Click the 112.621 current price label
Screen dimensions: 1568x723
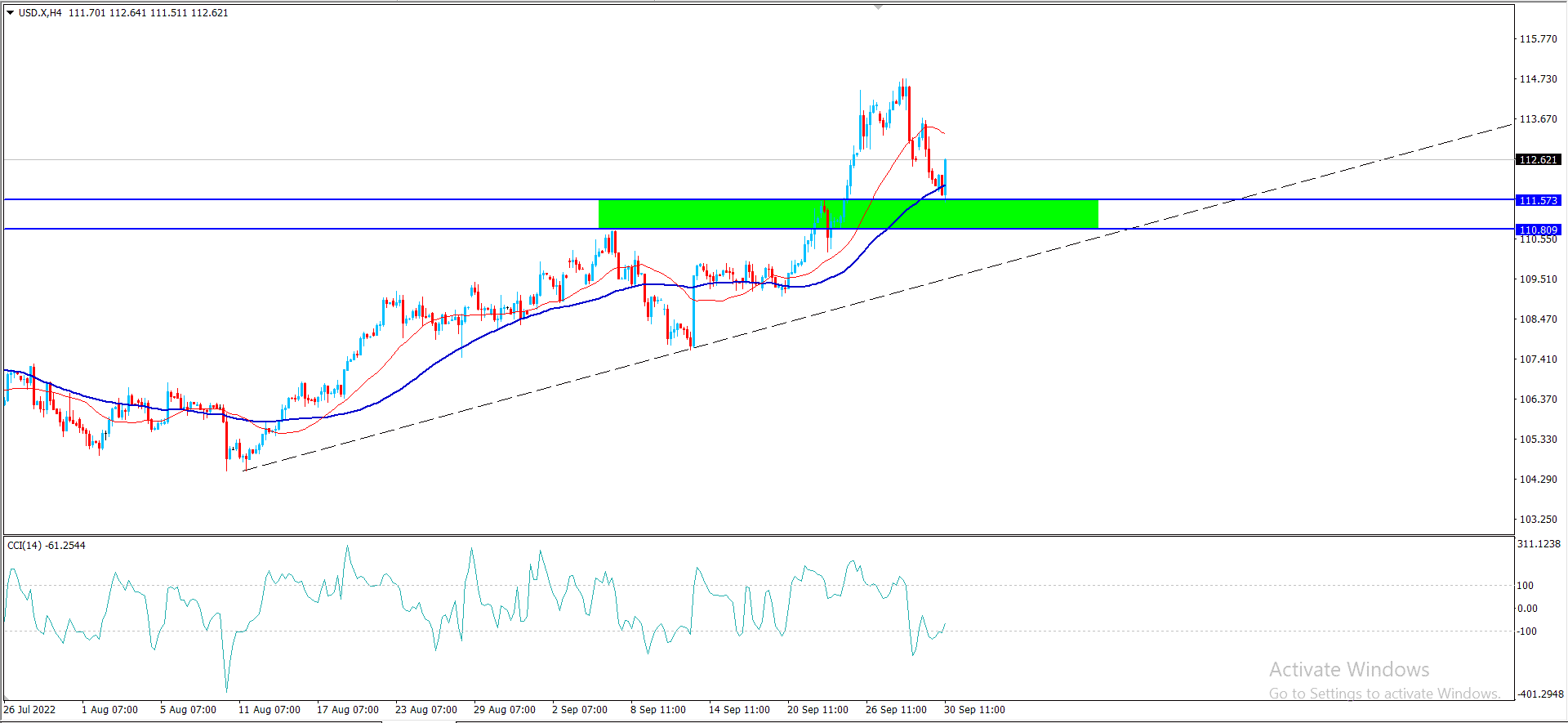click(x=1538, y=160)
